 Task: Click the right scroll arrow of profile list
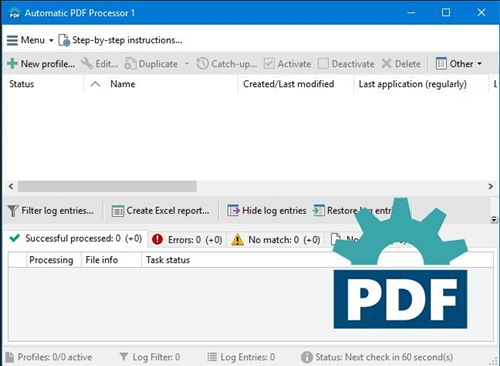tap(490, 186)
